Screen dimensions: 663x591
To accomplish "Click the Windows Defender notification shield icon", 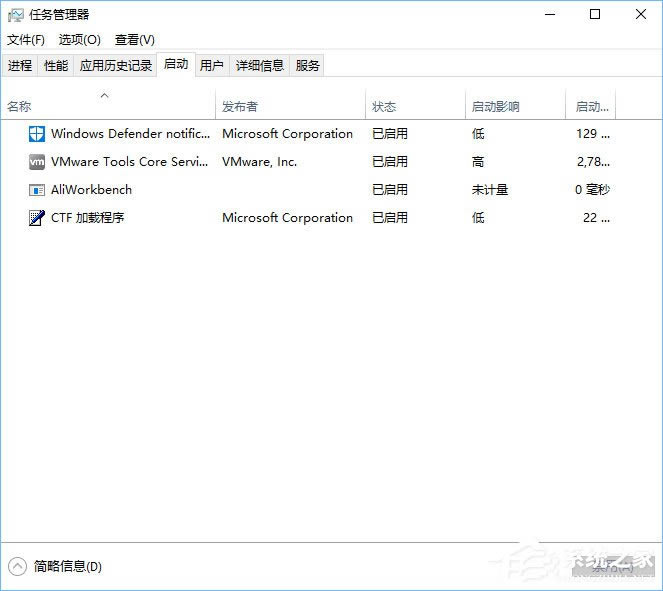I will (x=36, y=134).
